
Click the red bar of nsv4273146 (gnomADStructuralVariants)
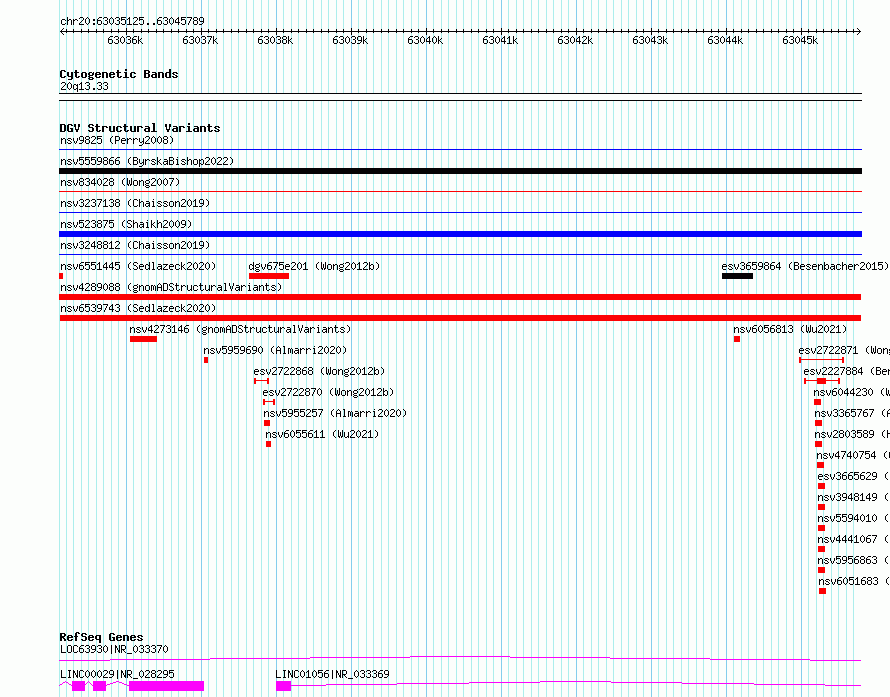coord(143,339)
